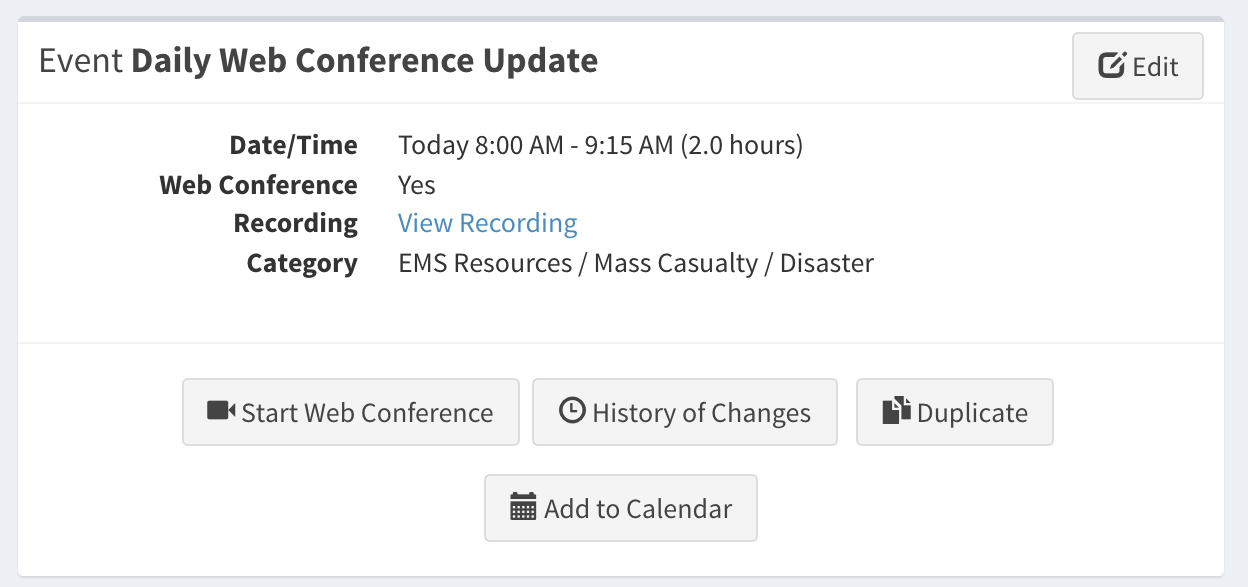This screenshot has width=1248, height=587.
Task: Click the Yes web conference value
Action: [x=417, y=185]
